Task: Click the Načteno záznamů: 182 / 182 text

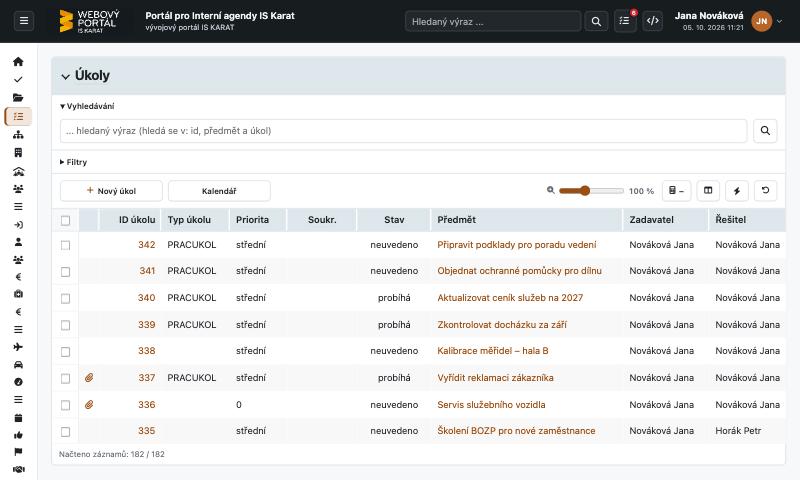Action: point(112,454)
